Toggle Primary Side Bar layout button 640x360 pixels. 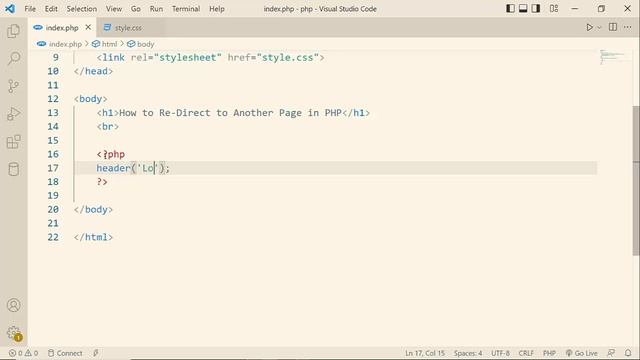click(510, 9)
